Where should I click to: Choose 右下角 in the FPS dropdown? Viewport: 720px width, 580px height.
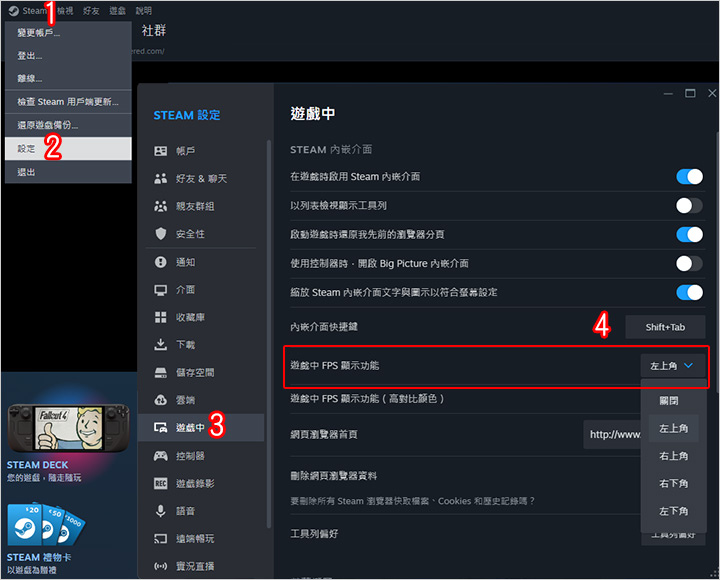[x=674, y=484]
